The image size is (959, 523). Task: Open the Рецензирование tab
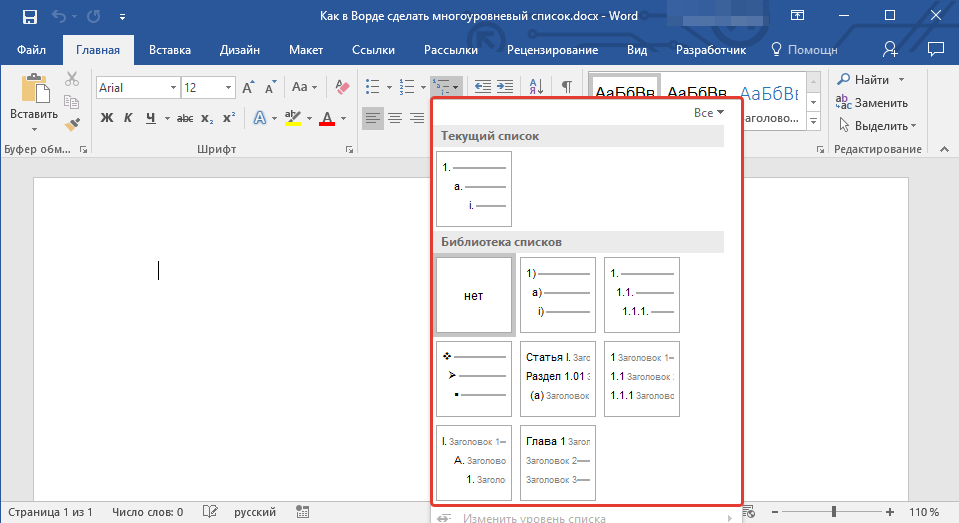552,50
